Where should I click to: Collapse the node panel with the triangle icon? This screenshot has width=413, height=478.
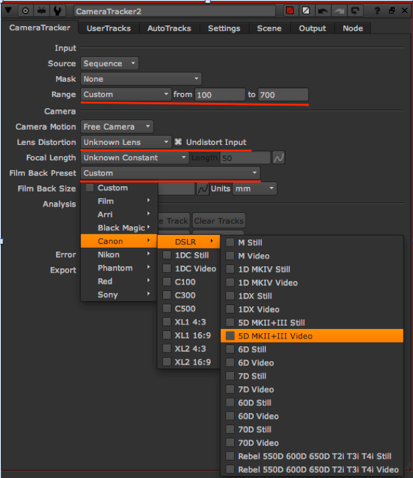[x=8, y=11]
